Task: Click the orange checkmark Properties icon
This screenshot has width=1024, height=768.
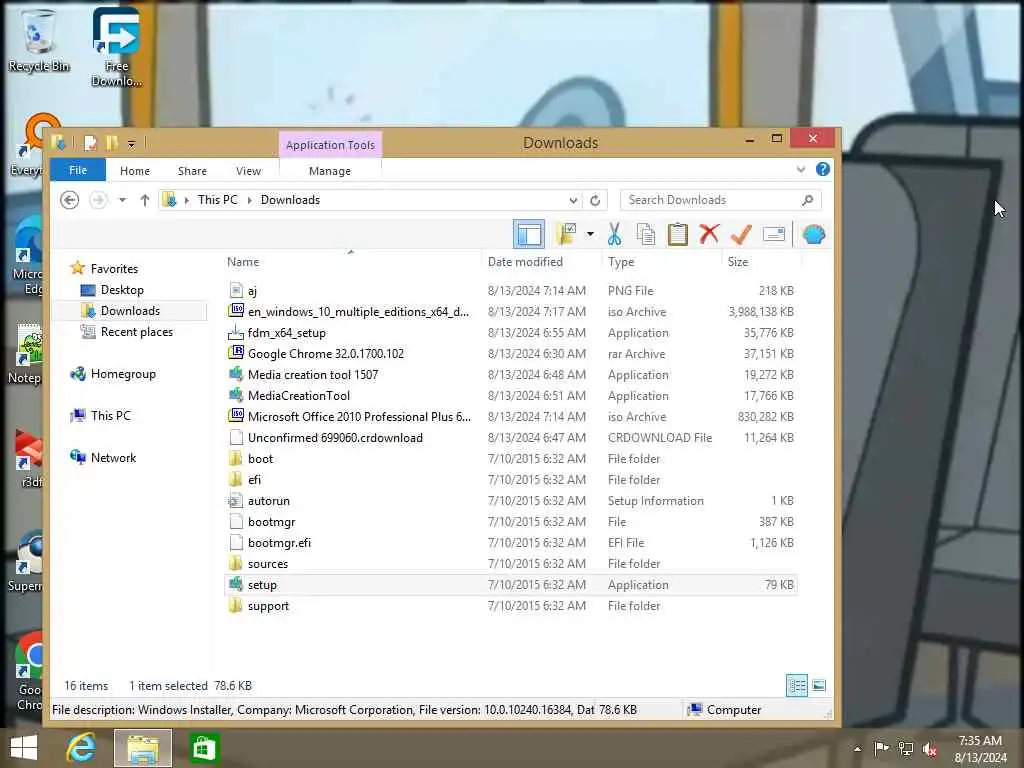Action: pos(741,234)
